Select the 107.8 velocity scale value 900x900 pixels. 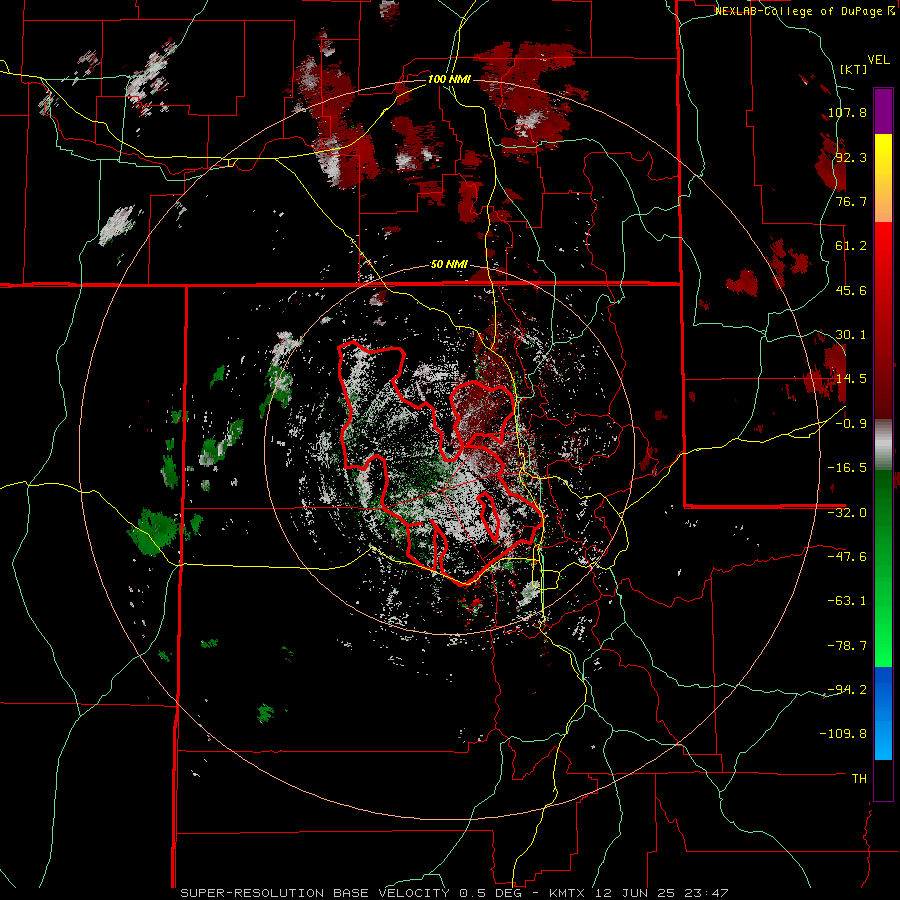point(847,112)
